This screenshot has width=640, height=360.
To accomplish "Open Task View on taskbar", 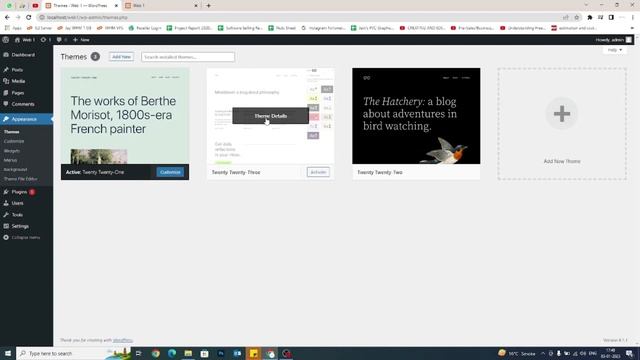I will [x=138, y=353].
